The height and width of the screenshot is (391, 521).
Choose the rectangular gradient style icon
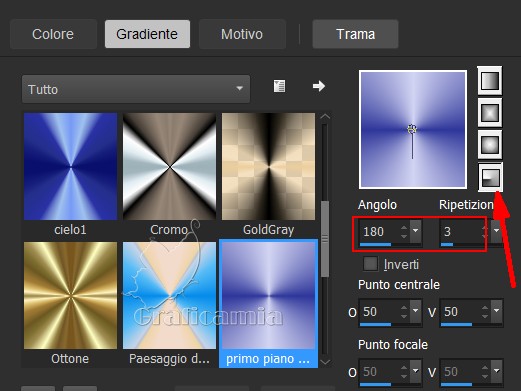(x=490, y=113)
